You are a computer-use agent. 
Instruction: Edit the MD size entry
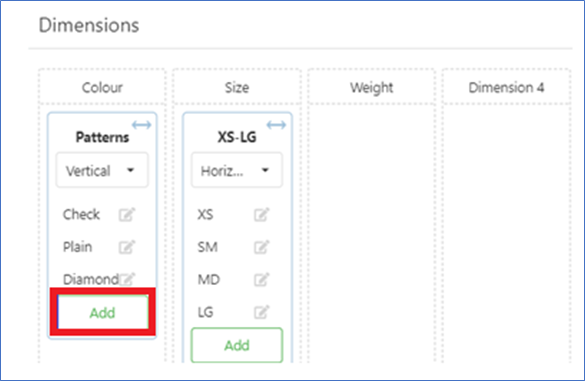262,279
